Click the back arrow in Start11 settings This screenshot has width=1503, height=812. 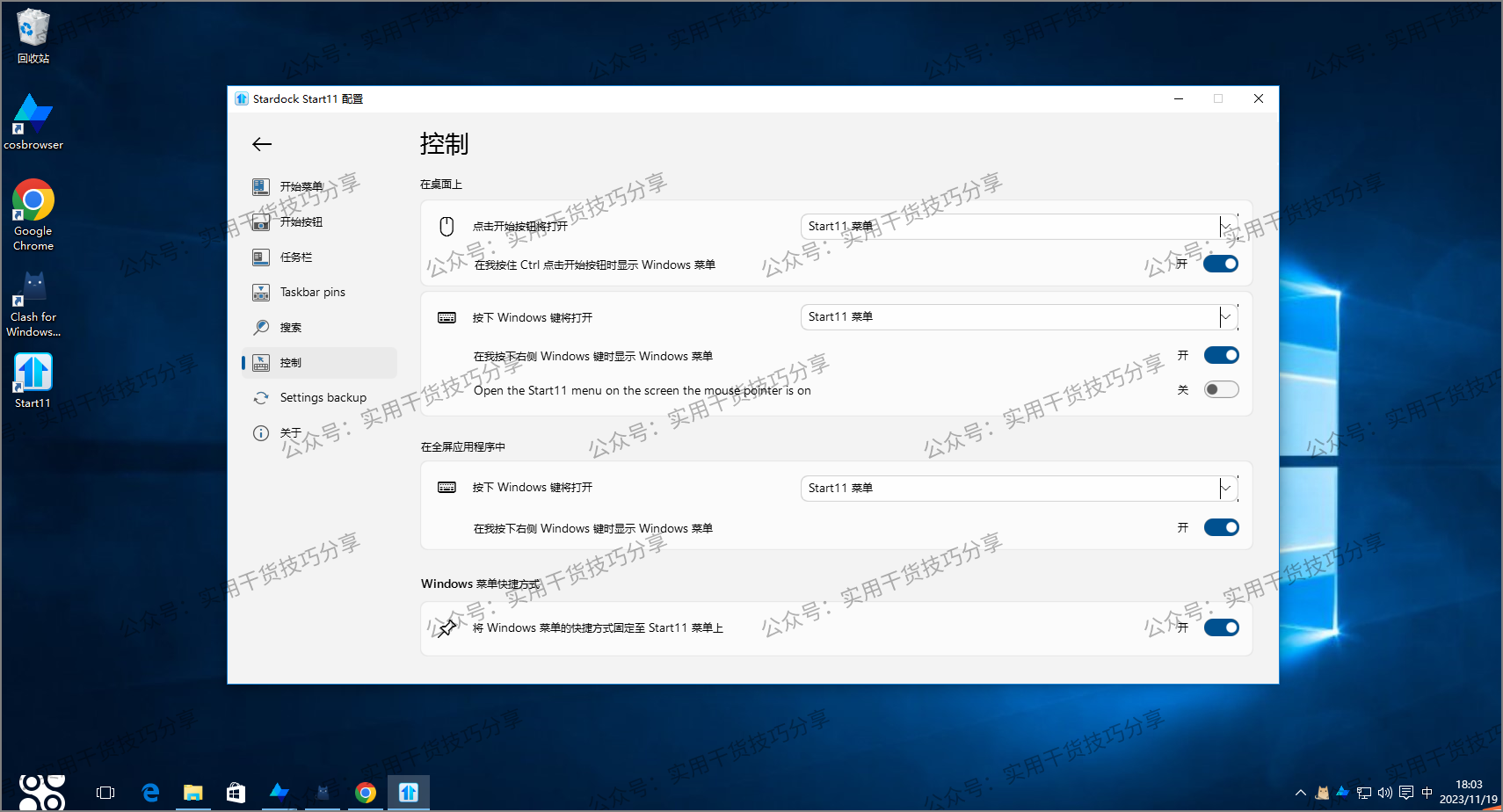click(x=261, y=144)
